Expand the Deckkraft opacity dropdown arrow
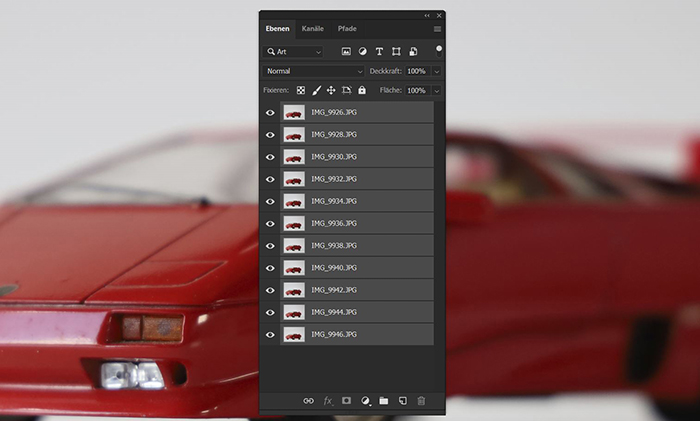This screenshot has width=700, height=421. (437, 71)
